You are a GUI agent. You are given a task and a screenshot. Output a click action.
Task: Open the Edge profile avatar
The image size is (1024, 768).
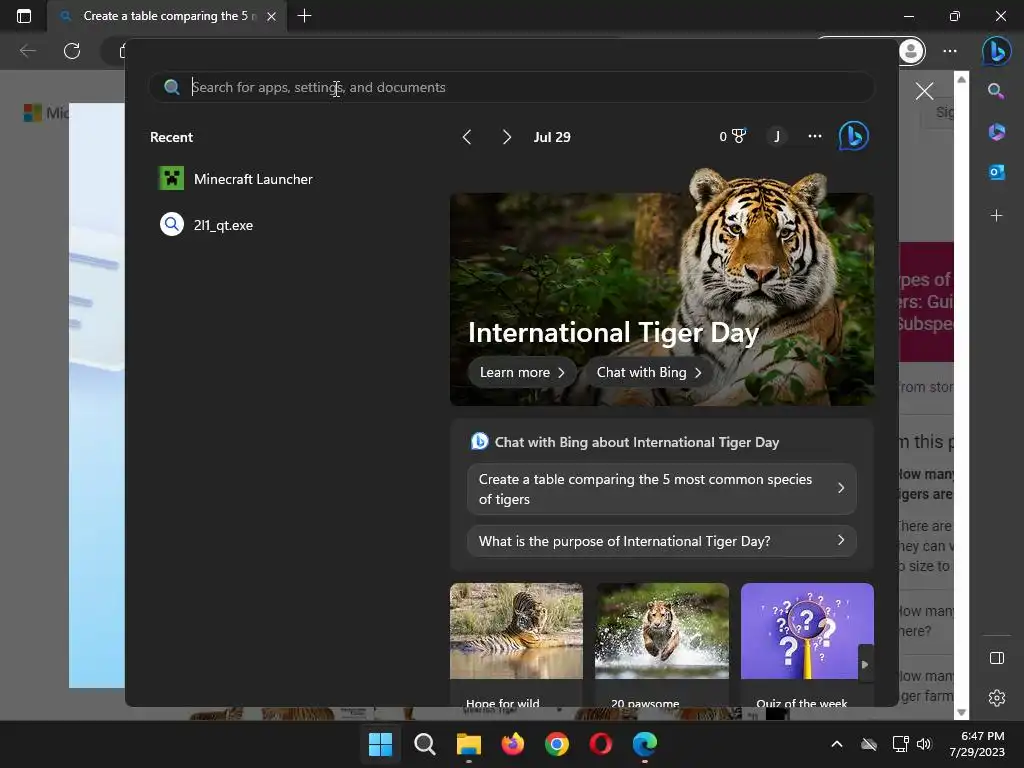[911, 51]
